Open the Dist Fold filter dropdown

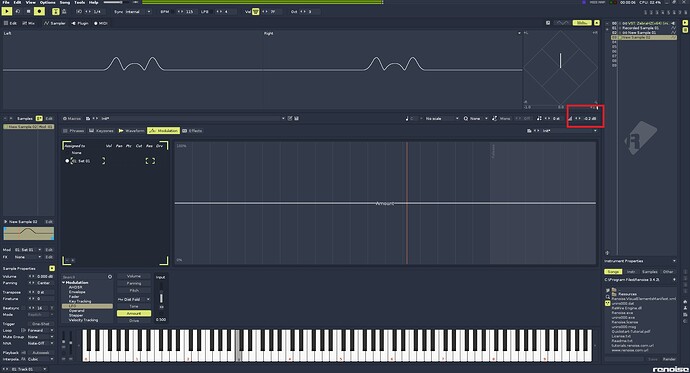134,299
